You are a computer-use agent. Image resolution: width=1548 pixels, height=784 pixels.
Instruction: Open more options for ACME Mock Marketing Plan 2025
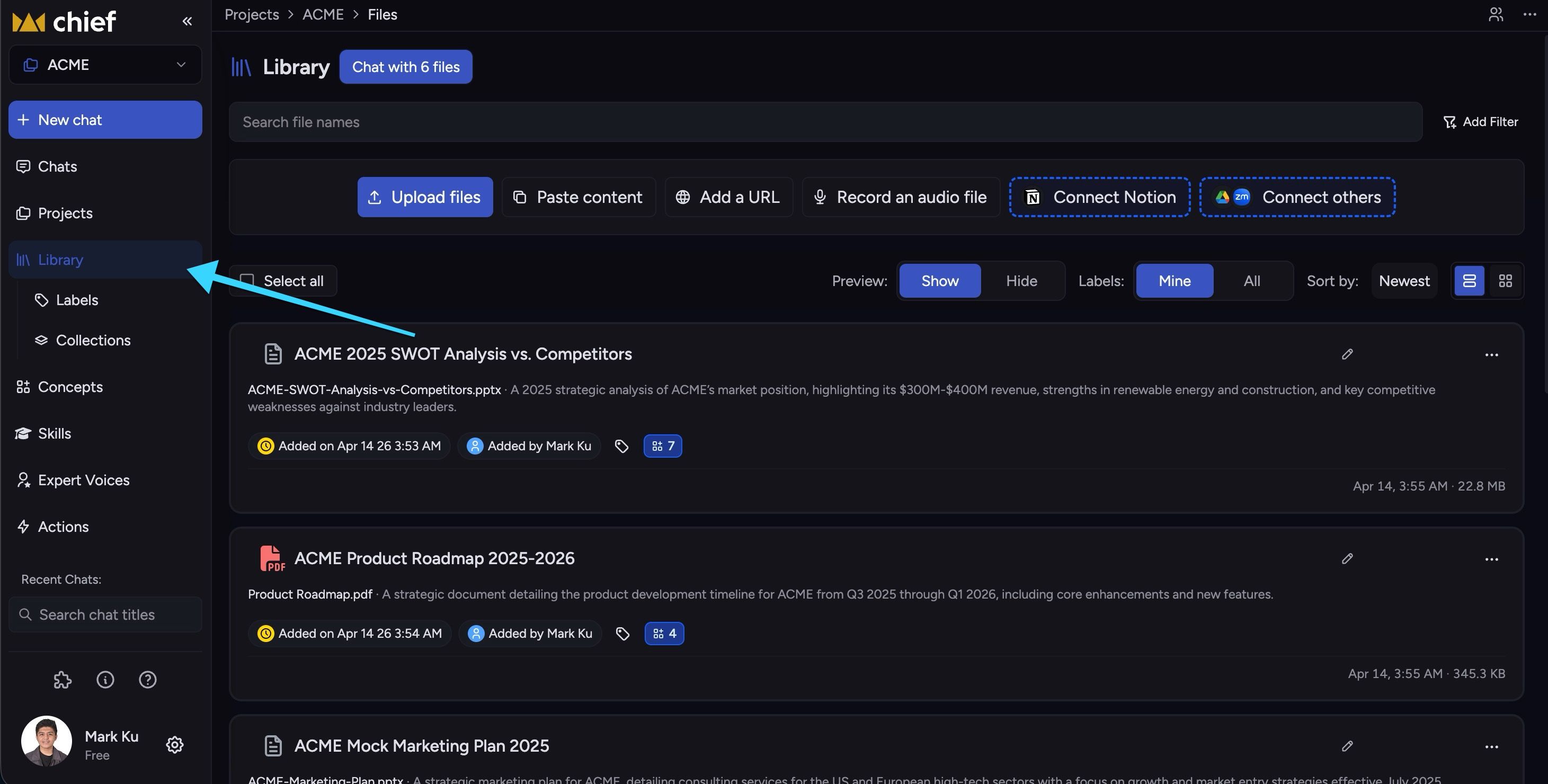click(x=1491, y=746)
